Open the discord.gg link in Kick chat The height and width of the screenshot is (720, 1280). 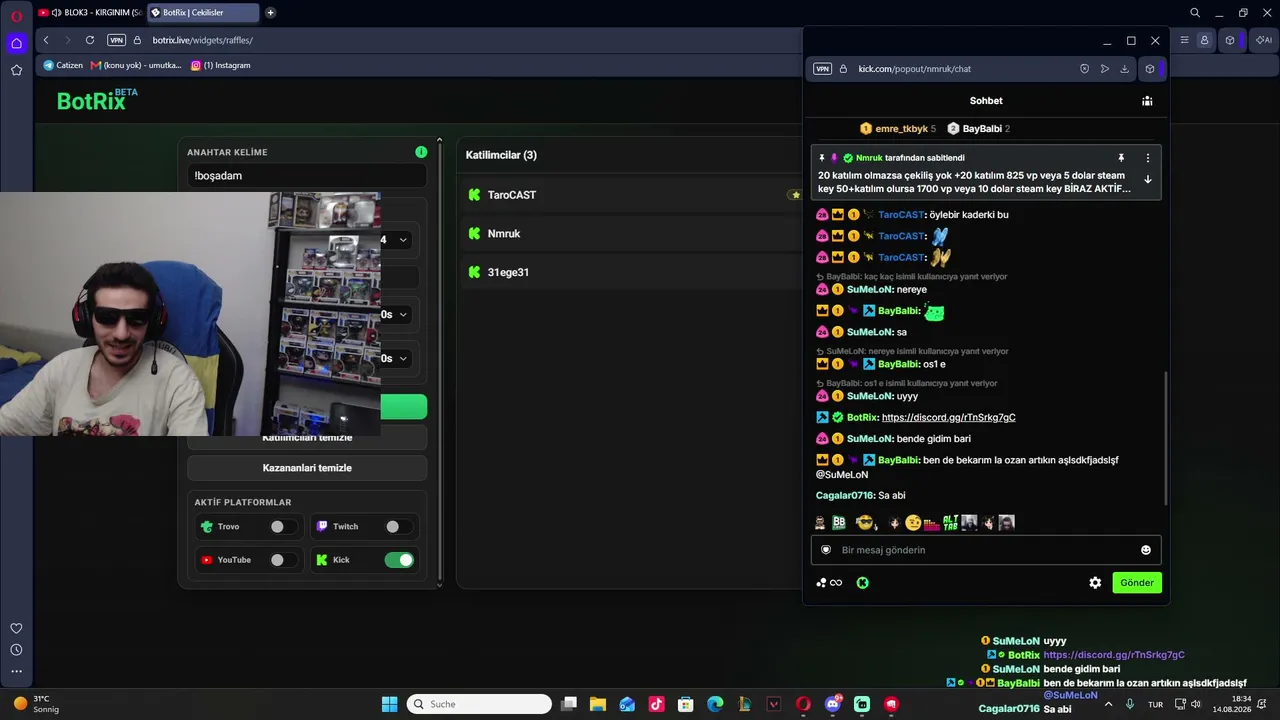(x=949, y=417)
